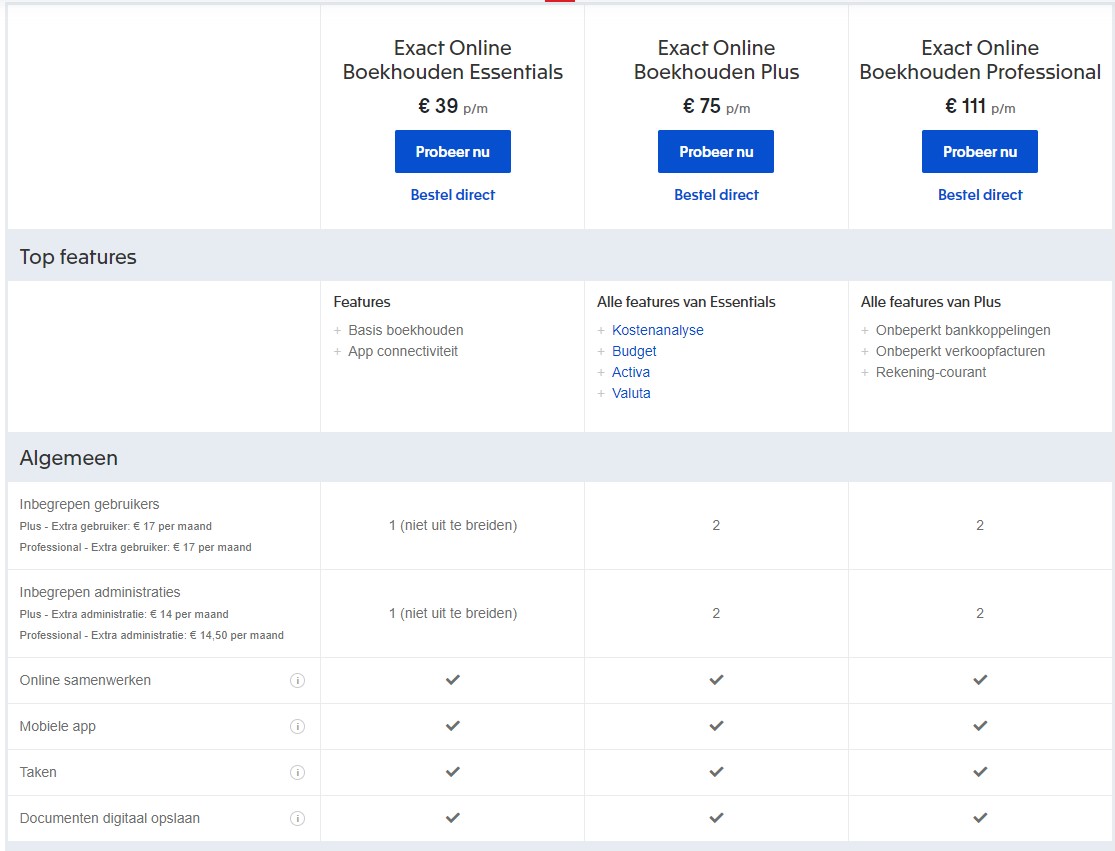Click the Mobiele app row label
The image size is (1115, 851).
(x=58, y=727)
